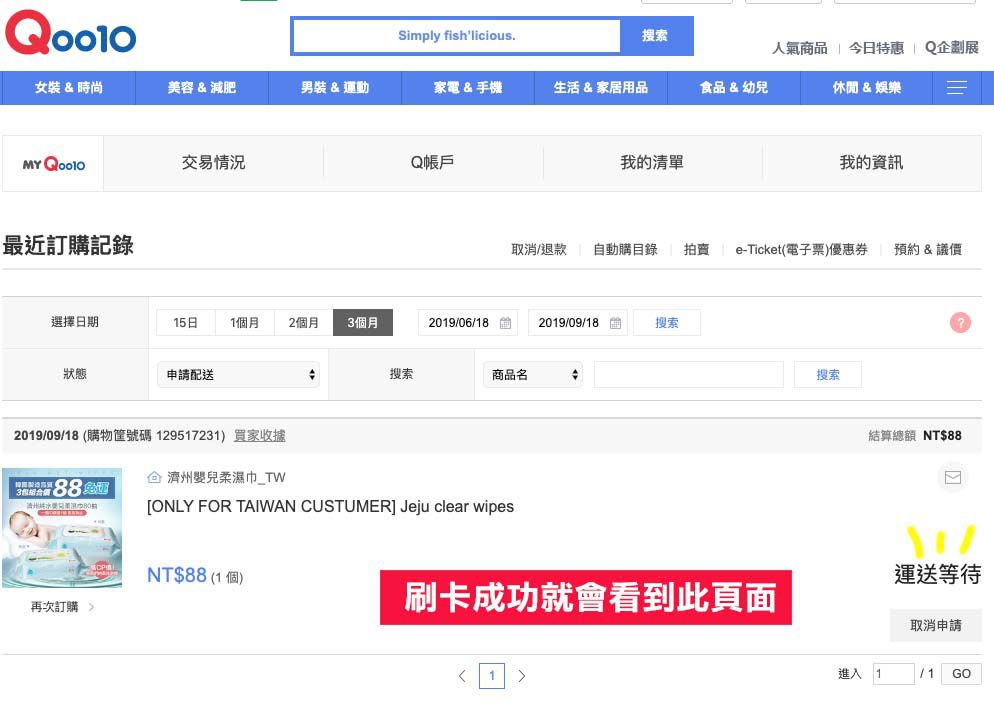Open the seller name 濟州嬰兒柔濕巾_TW
Screen dimensions: 994x703
[x=226, y=477]
